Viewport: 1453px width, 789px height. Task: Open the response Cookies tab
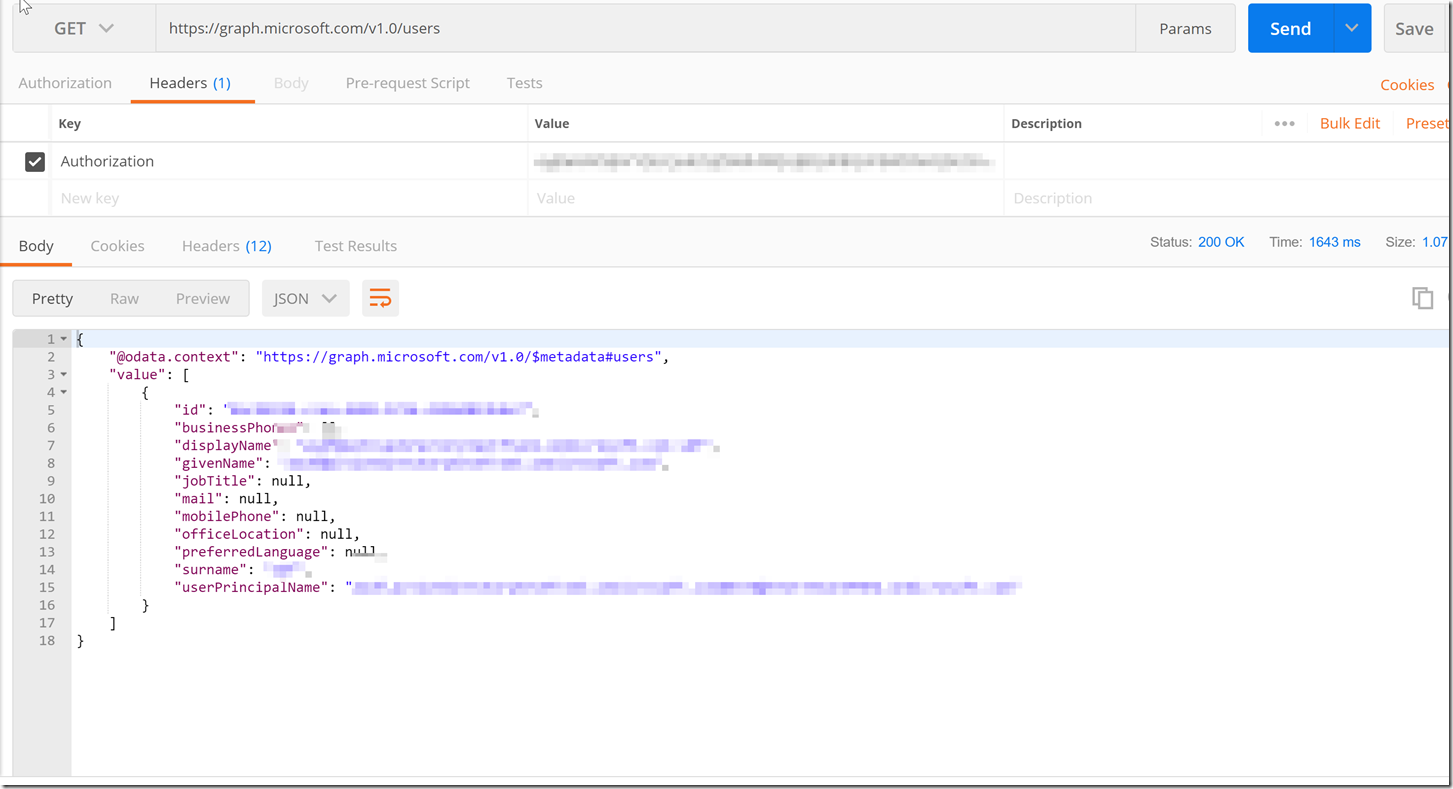tap(117, 246)
